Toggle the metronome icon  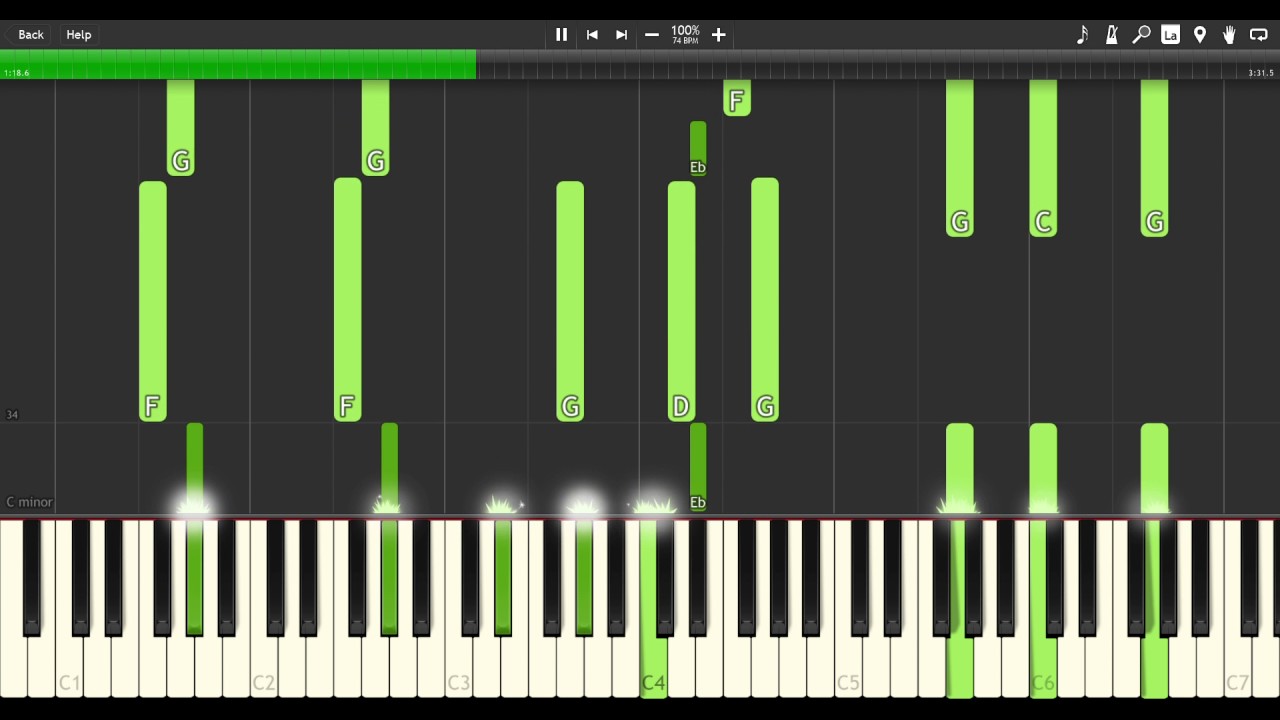click(x=1111, y=34)
